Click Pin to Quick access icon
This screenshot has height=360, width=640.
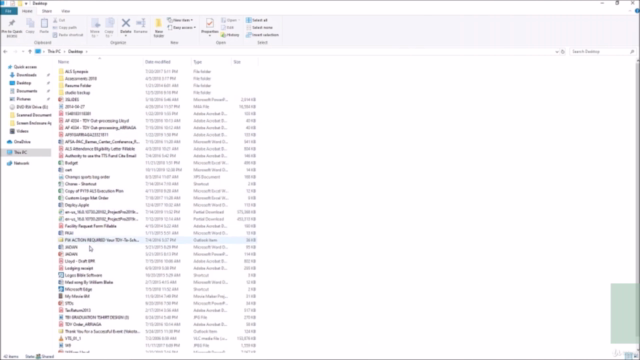click(12, 23)
